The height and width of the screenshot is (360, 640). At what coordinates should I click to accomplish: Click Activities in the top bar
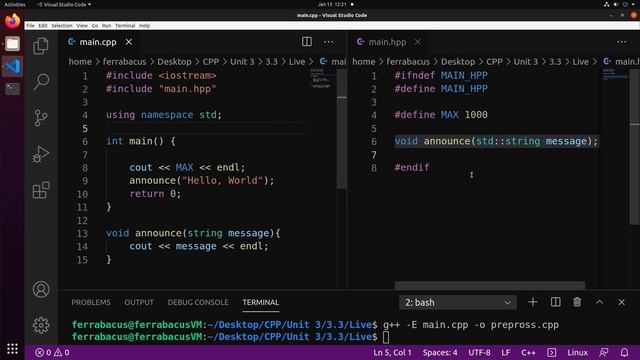point(15,4)
